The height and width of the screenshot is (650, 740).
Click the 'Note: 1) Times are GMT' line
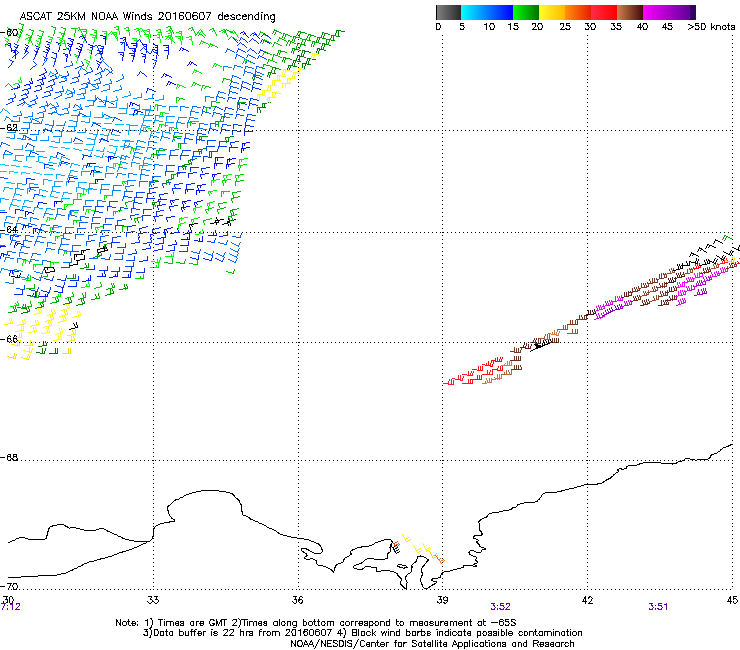(x=316, y=623)
